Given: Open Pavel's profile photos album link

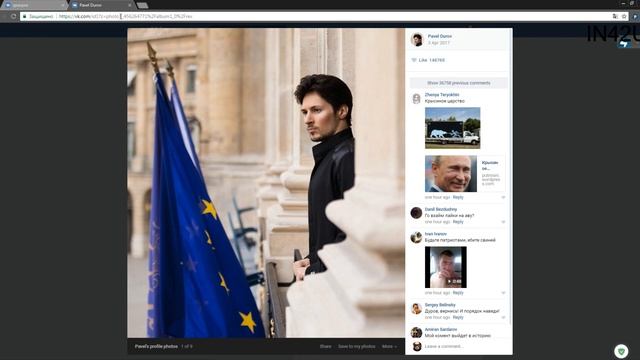Looking at the screenshot, I should (156, 347).
